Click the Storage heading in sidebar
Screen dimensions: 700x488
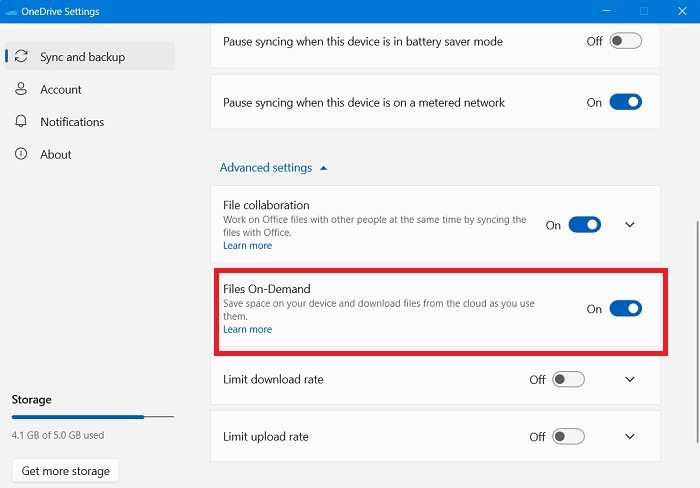click(x=31, y=400)
